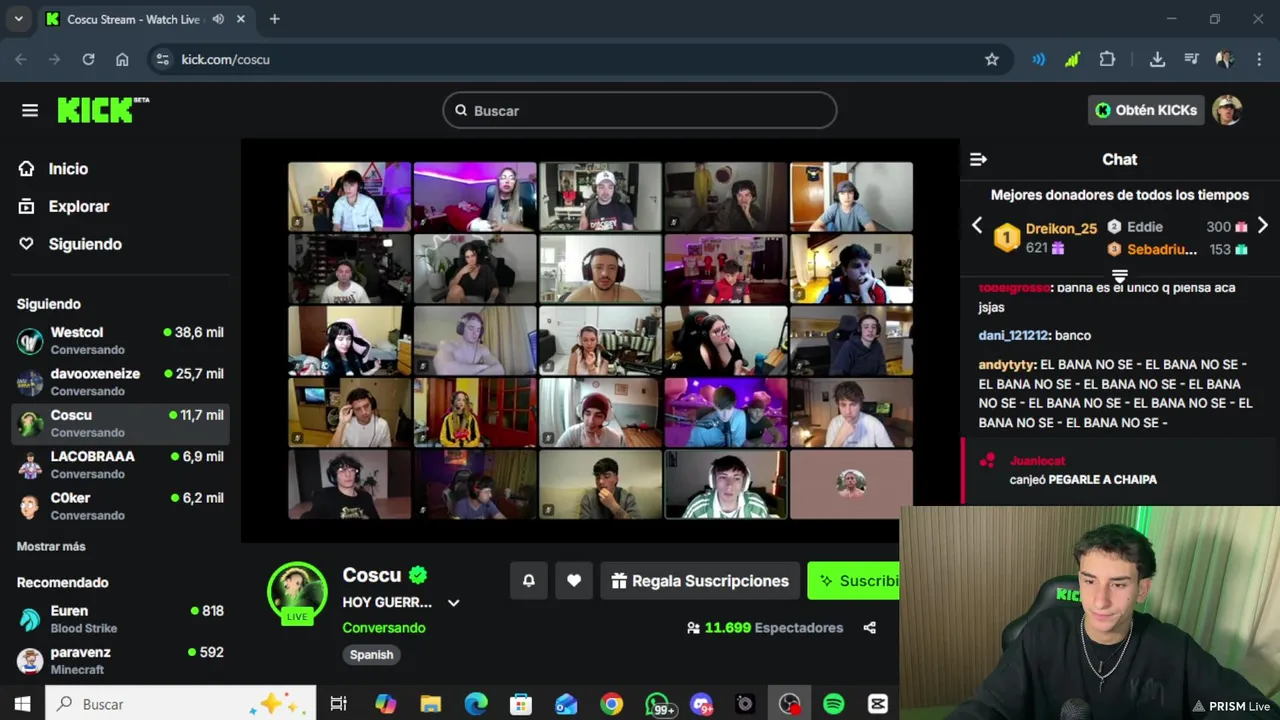This screenshot has height=720, width=1280.
Task: Open Westcol's followed channel
Action: click(x=120, y=340)
